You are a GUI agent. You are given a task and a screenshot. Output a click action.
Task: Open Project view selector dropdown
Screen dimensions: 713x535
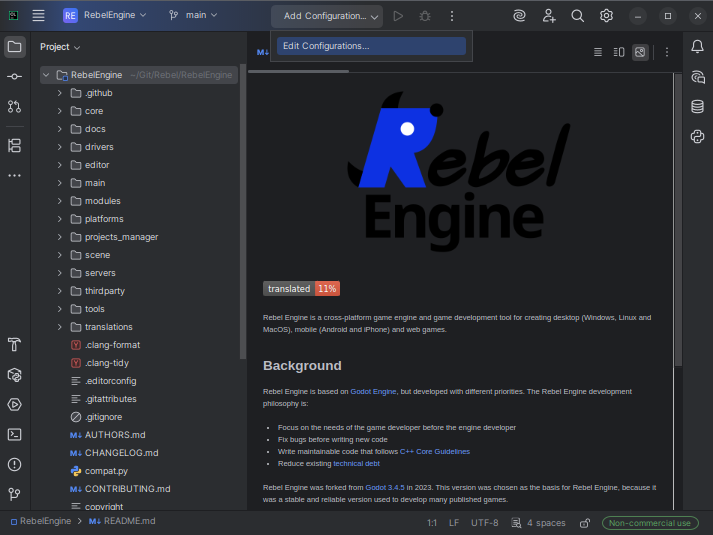point(60,47)
